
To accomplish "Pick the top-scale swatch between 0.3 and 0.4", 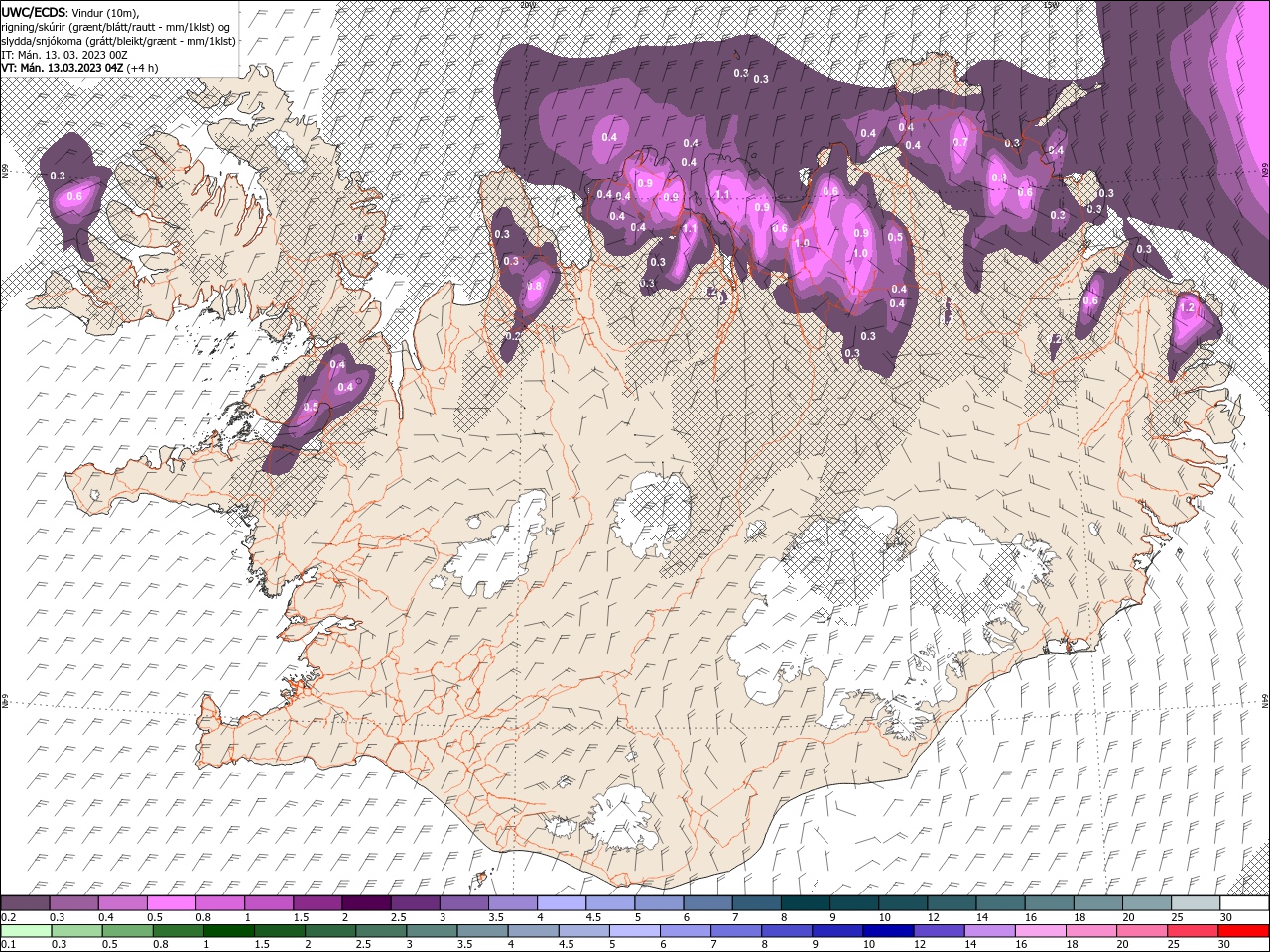I will [73, 902].
